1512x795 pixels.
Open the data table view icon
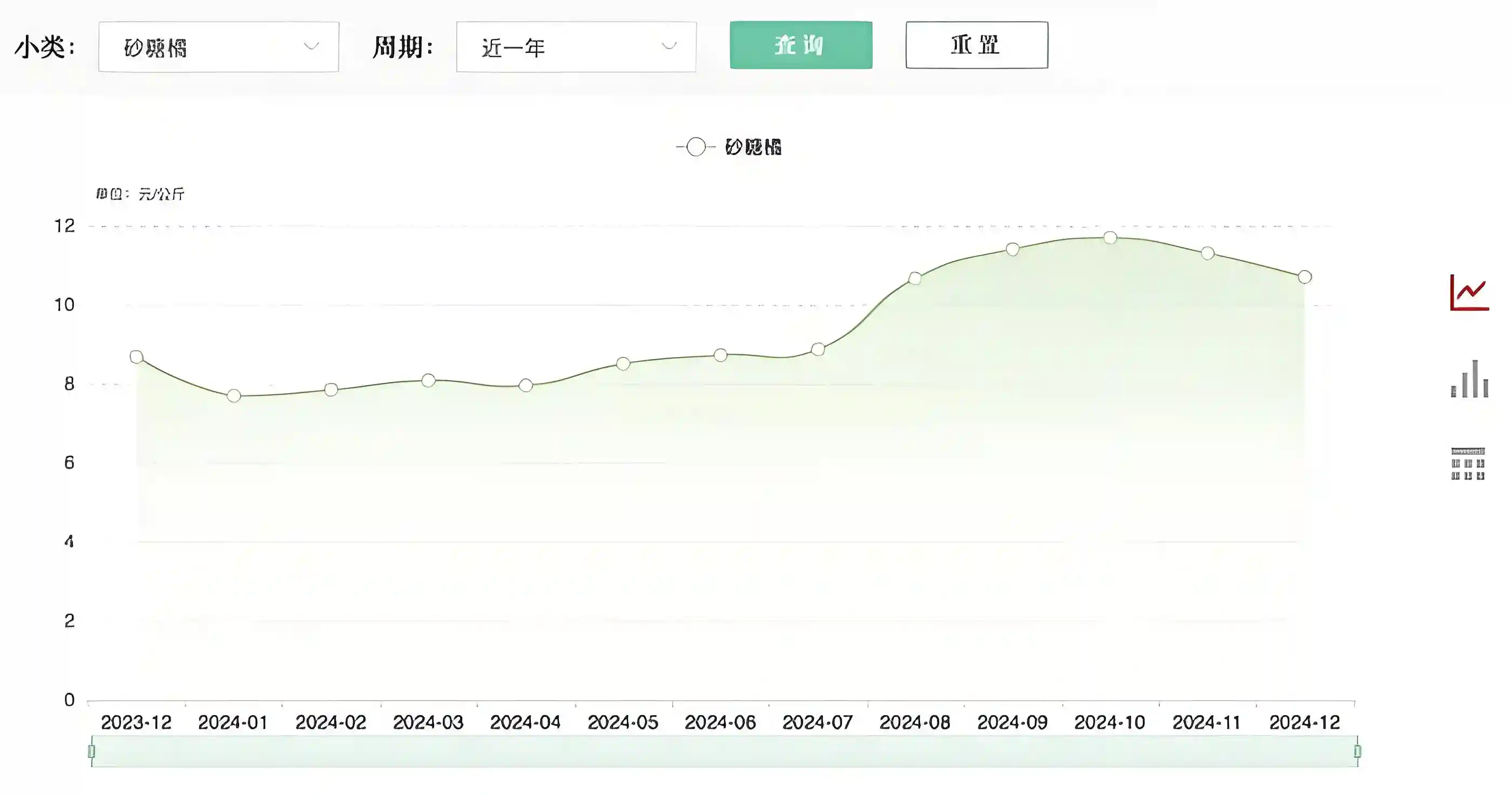(1468, 464)
